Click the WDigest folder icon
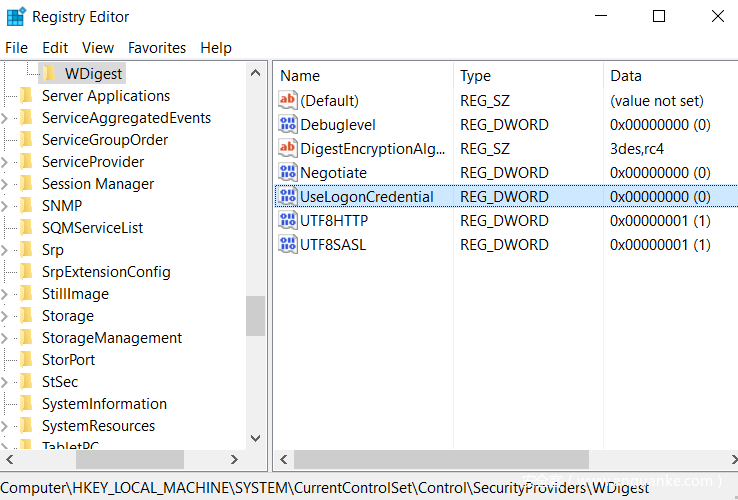This screenshot has height=500, width=738. (x=48, y=74)
